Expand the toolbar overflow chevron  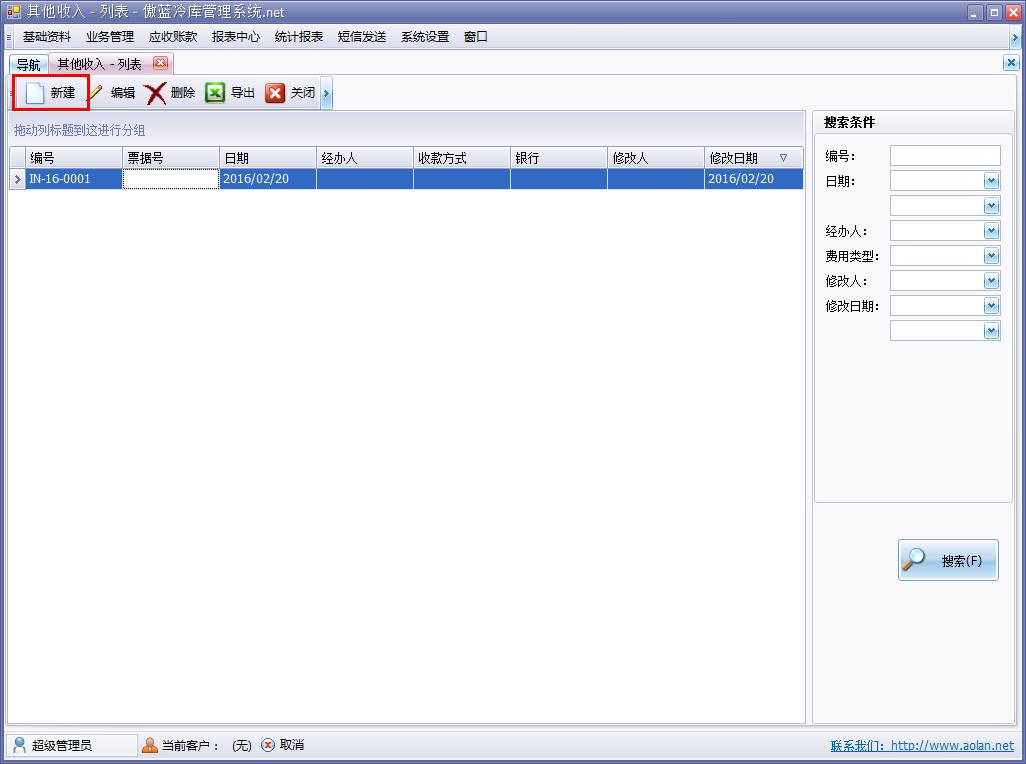326,92
